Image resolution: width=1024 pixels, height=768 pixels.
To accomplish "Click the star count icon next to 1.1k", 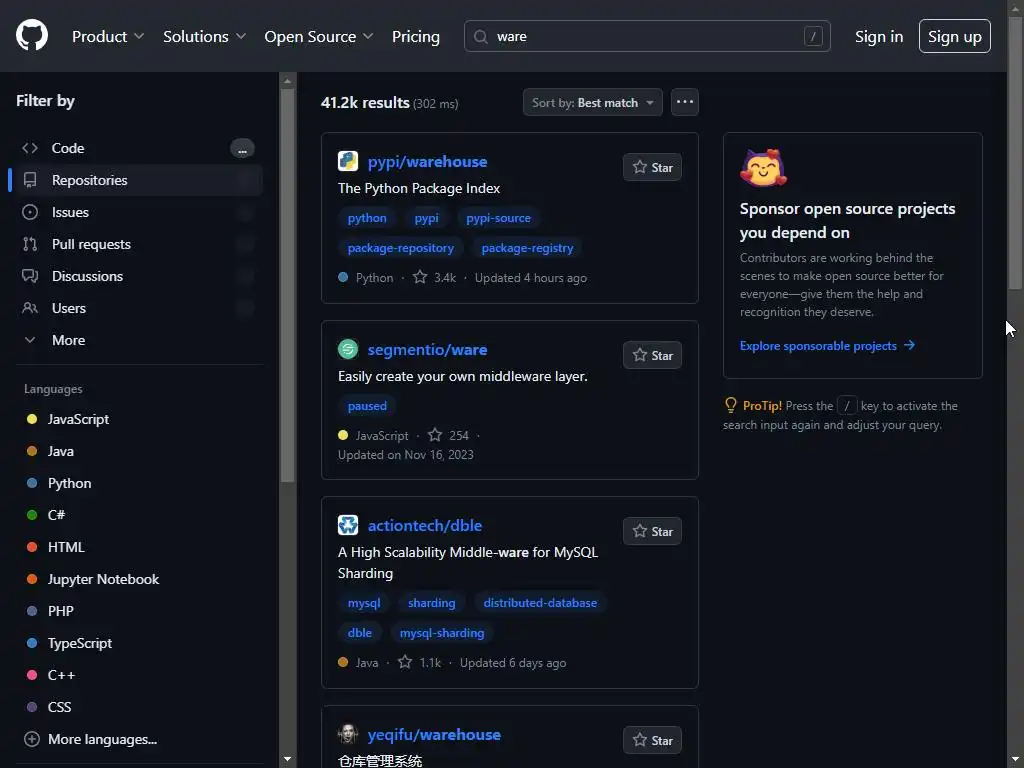I will pos(405,662).
